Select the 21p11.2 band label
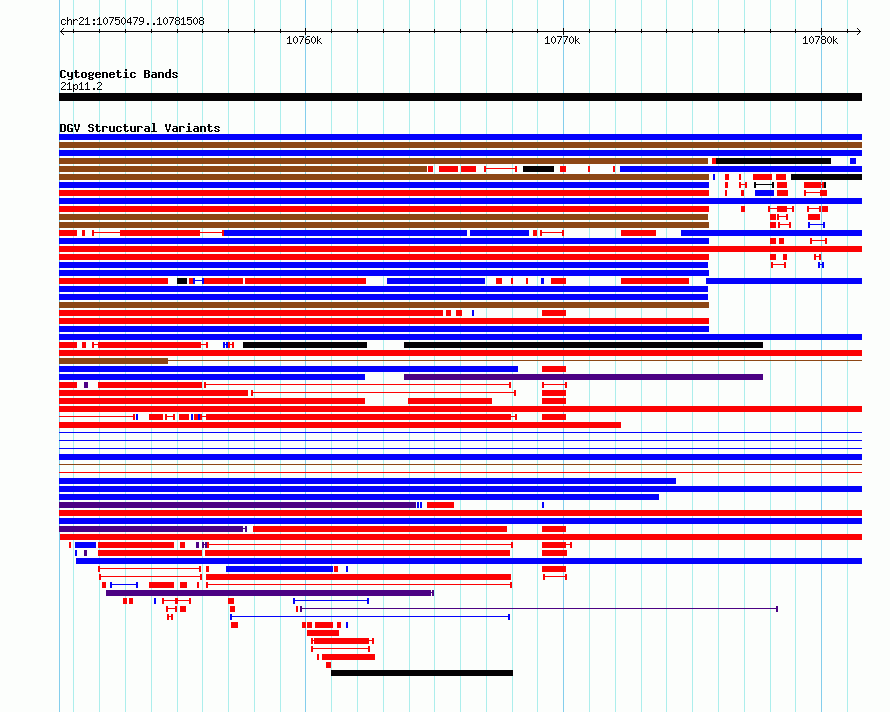890x712 pixels. [81, 86]
